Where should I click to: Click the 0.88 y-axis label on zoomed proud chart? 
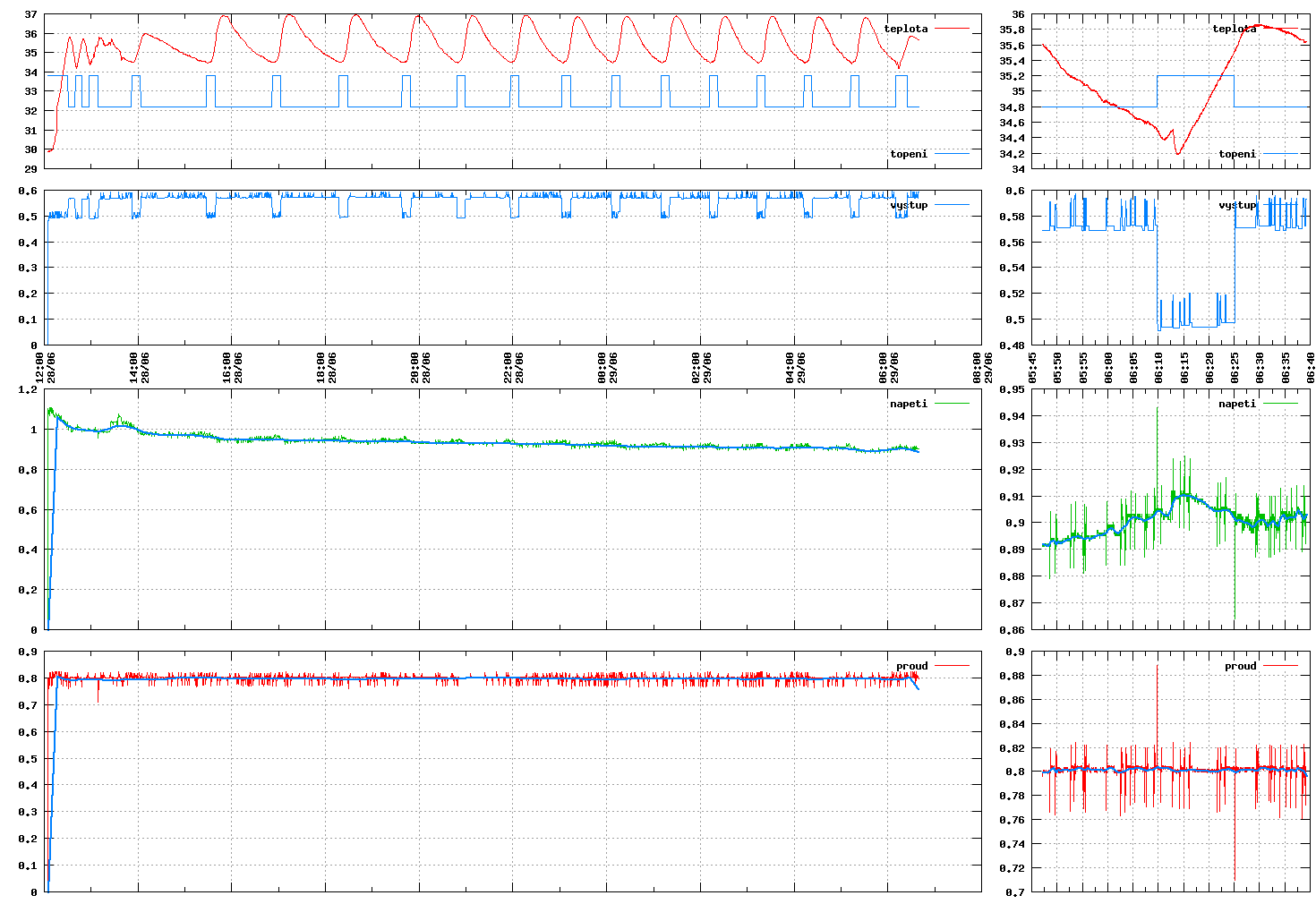click(1013, 676)
